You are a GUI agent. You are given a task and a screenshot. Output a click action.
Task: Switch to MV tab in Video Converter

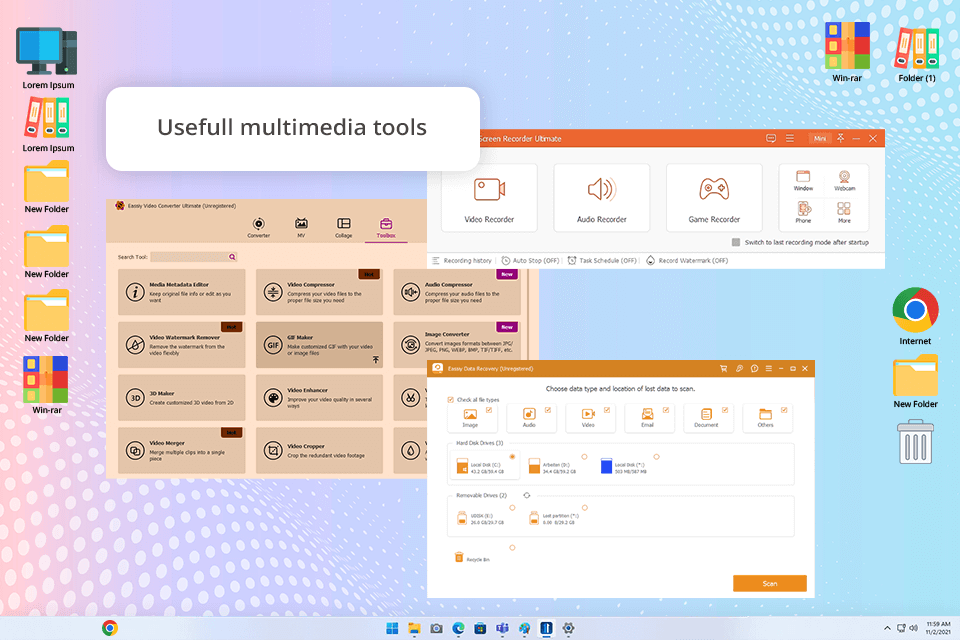(x=301, y=227)
